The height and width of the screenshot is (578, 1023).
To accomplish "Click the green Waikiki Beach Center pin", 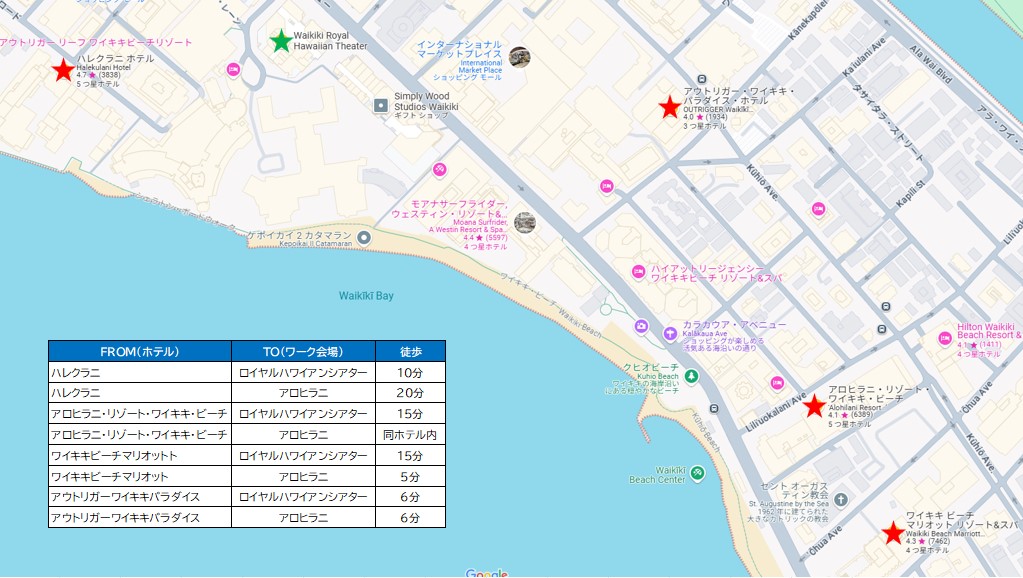I will coord(697,473).
